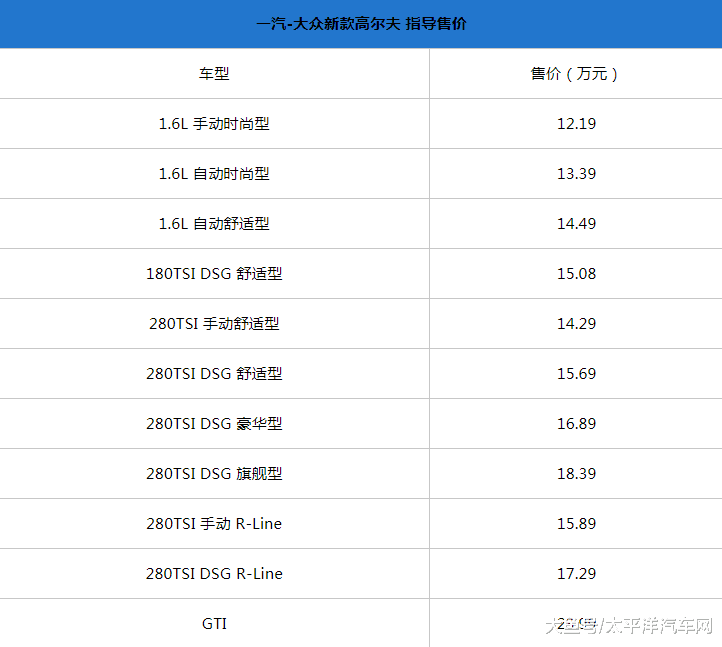The image size is (722, 647).
Task: Click the '180TSI DSG 舒适型' model cell
Action: pyautogui.click(x=214, y=274)
